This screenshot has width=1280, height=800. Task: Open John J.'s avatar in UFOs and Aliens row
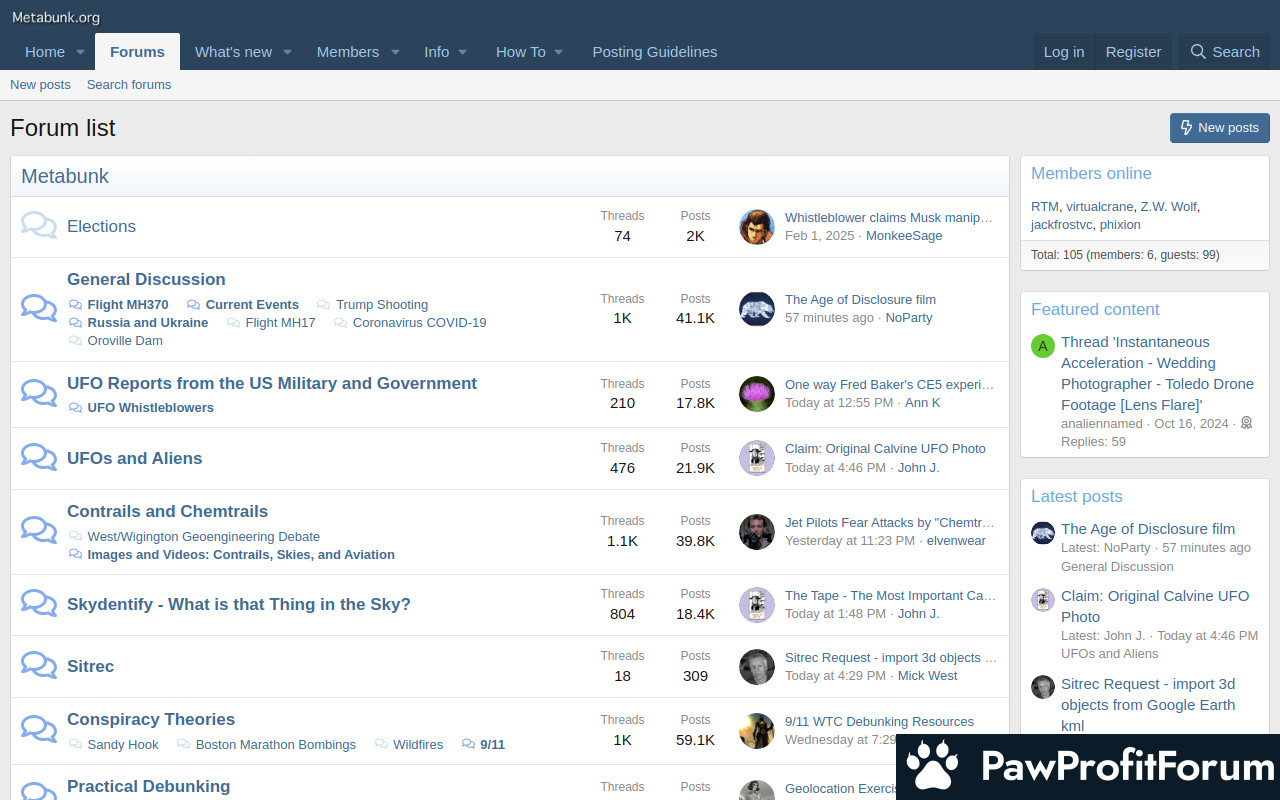[757, 458]
